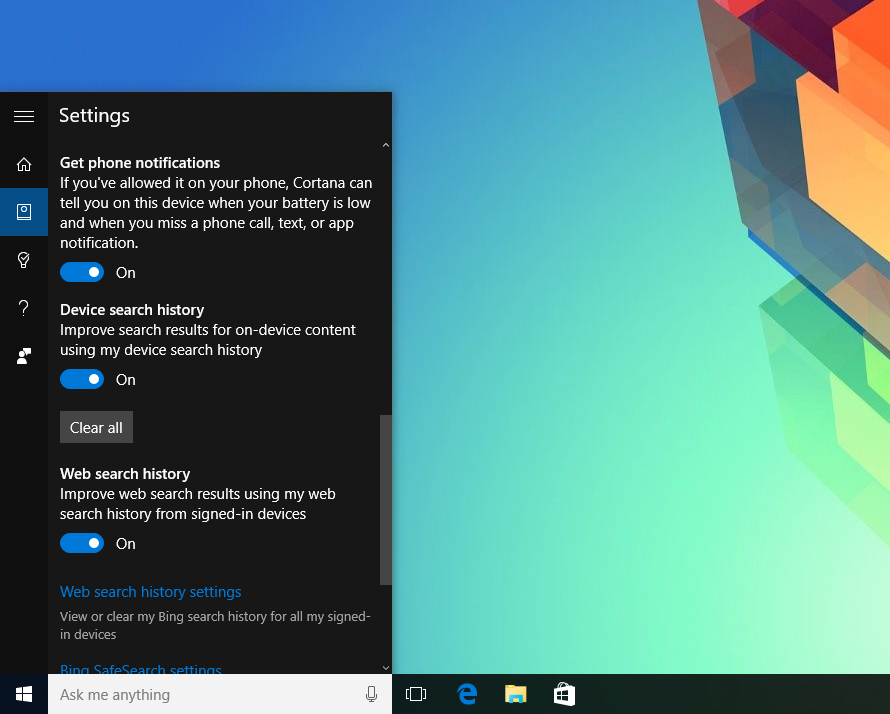
Task: Launch Microsoft Edge from the taskbar
Action: click(467, 694)
